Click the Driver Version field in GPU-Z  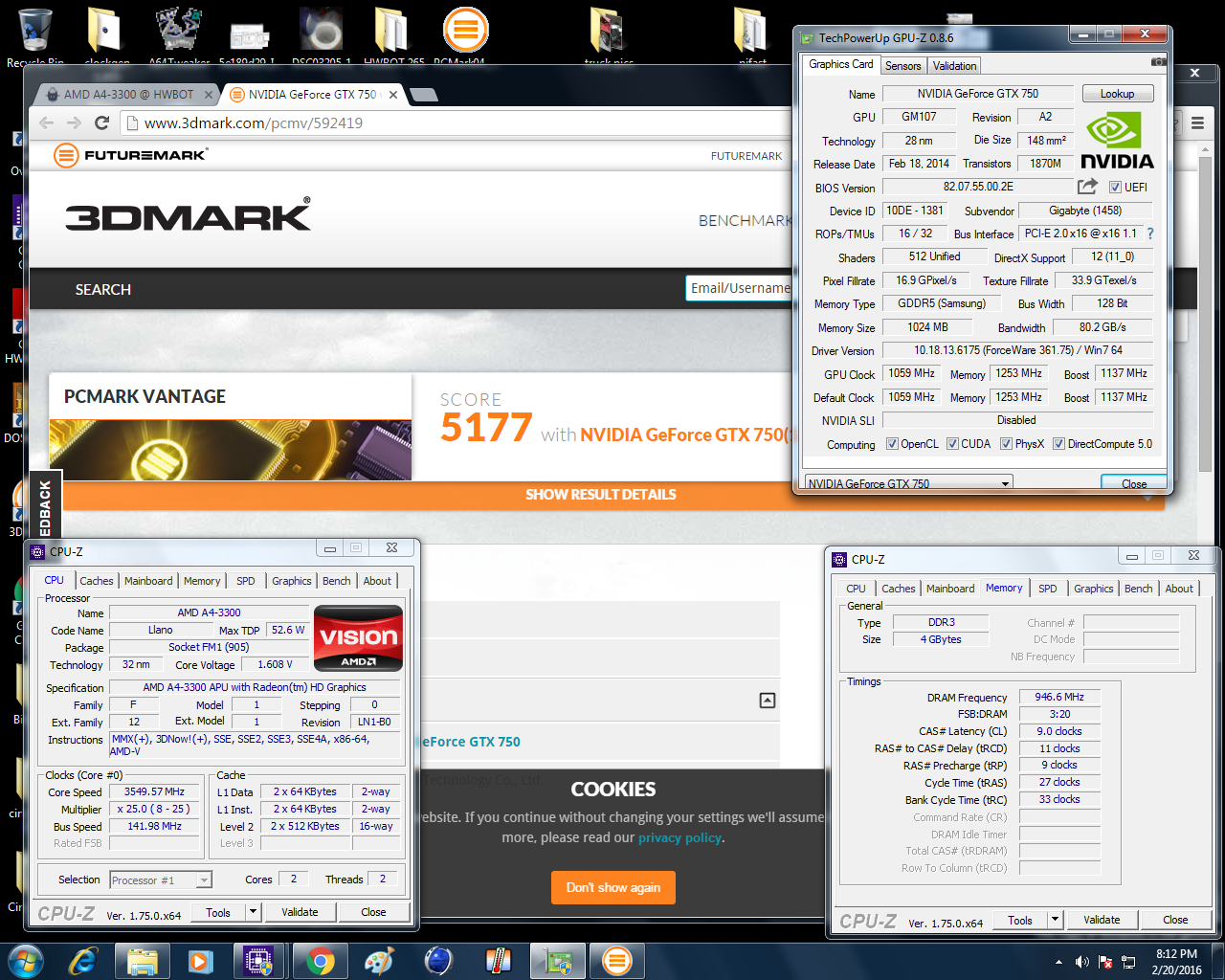(1017, 350)
